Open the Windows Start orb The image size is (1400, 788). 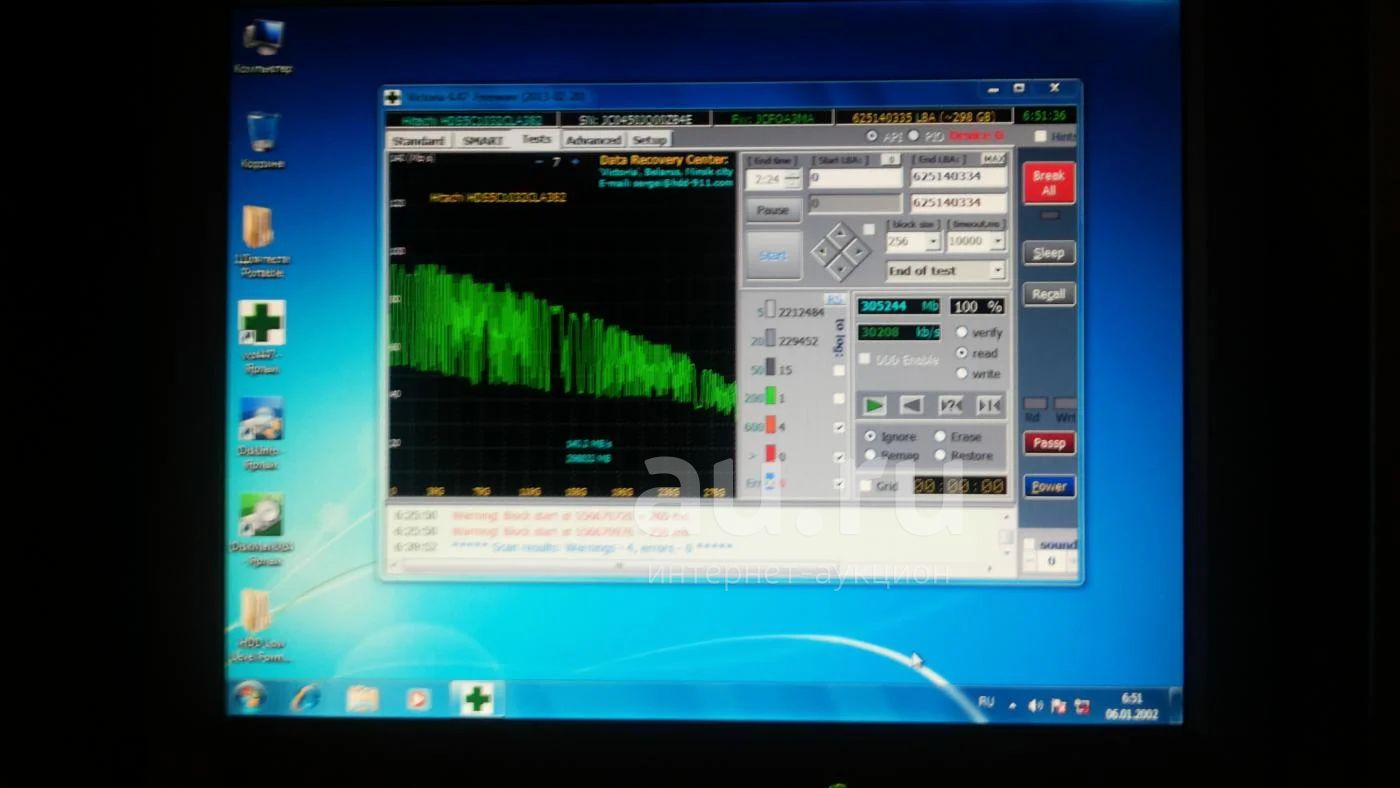click(249, 697)
